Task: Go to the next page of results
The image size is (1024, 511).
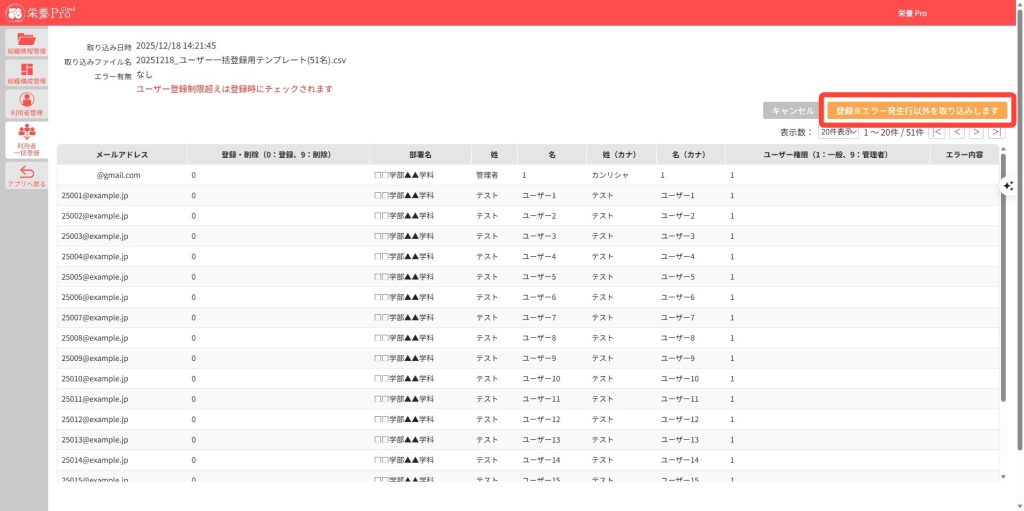Action: click(976, 132)
